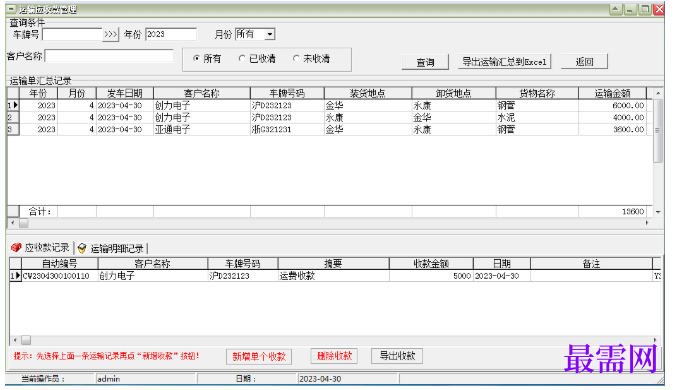This screenshot has height=390, width=676.
Task: Focus the 车牌号 input field
Action: (72, 34)
